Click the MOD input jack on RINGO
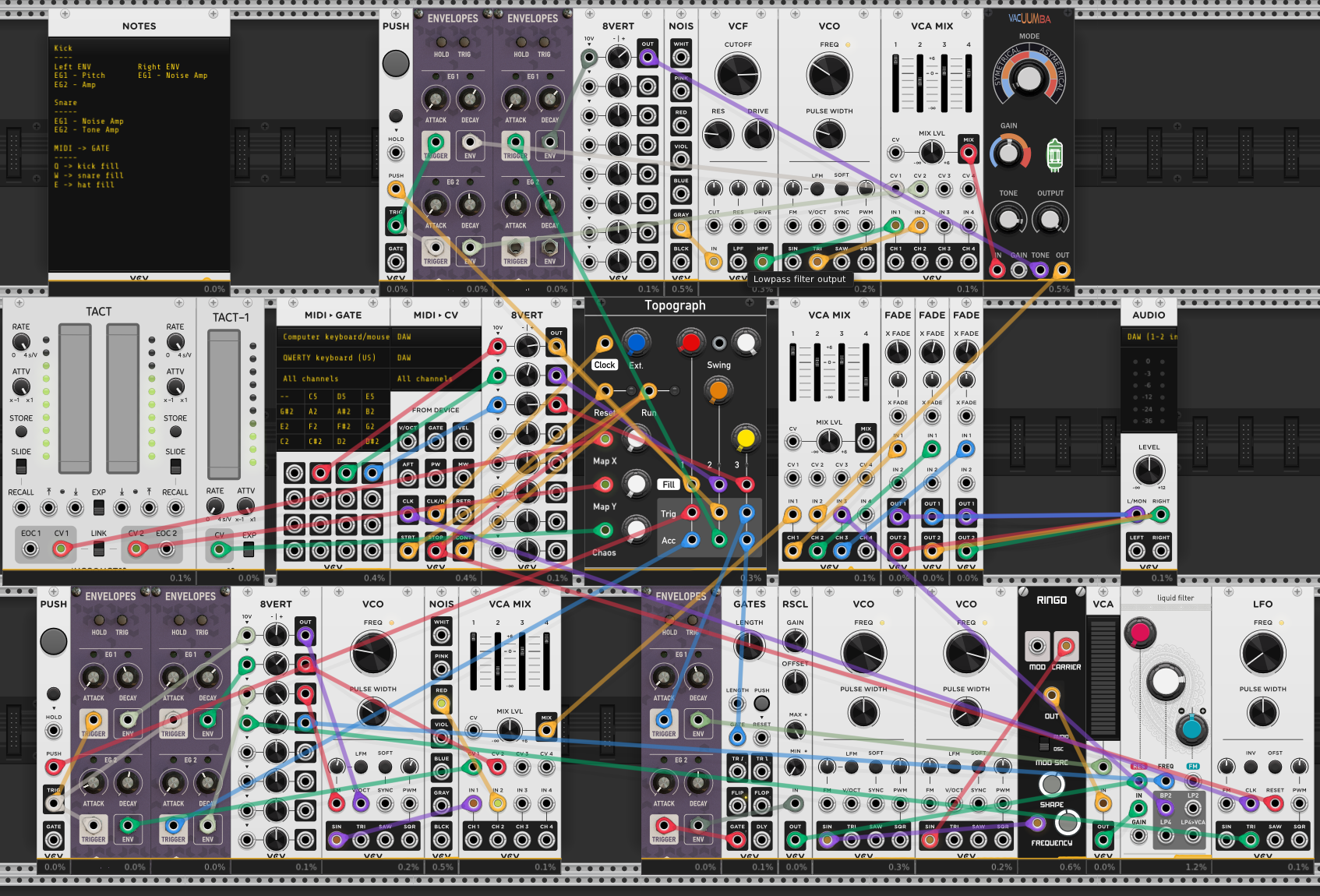This screenshot has width=1320, height=896. (1037, 646)
